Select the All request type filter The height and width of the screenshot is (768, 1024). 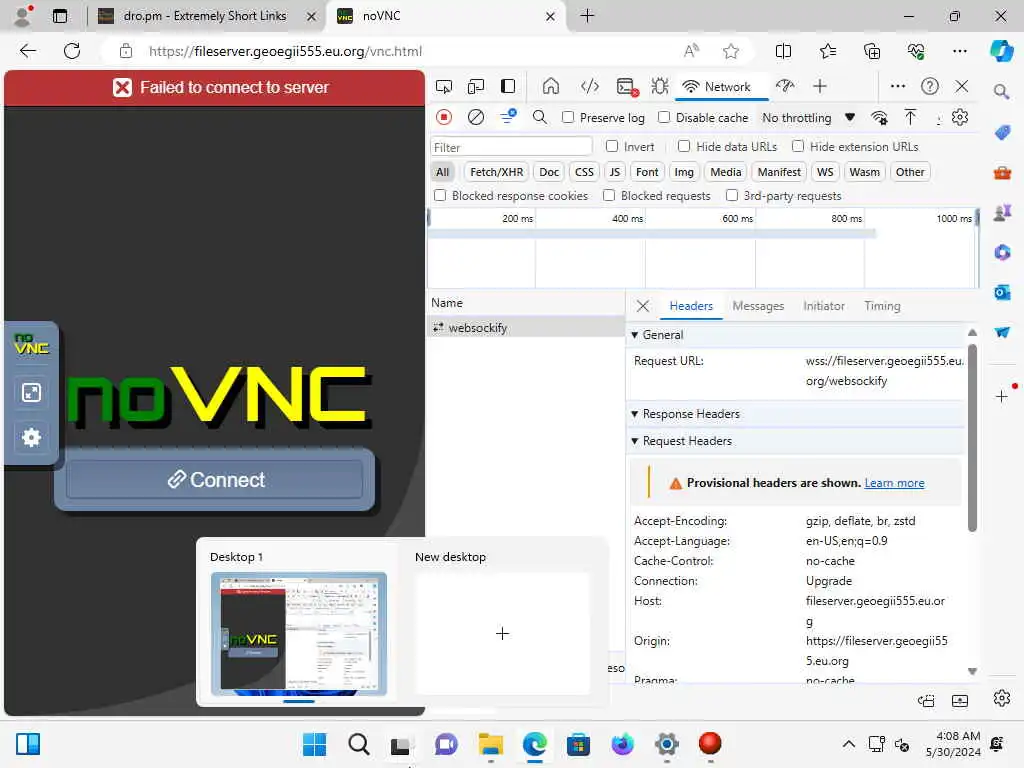442,172
